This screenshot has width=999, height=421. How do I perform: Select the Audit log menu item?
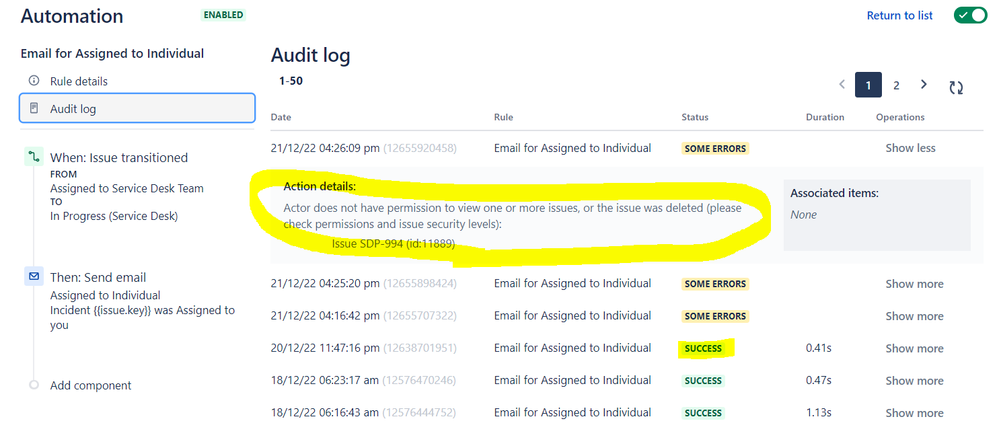tap(137, 109)
